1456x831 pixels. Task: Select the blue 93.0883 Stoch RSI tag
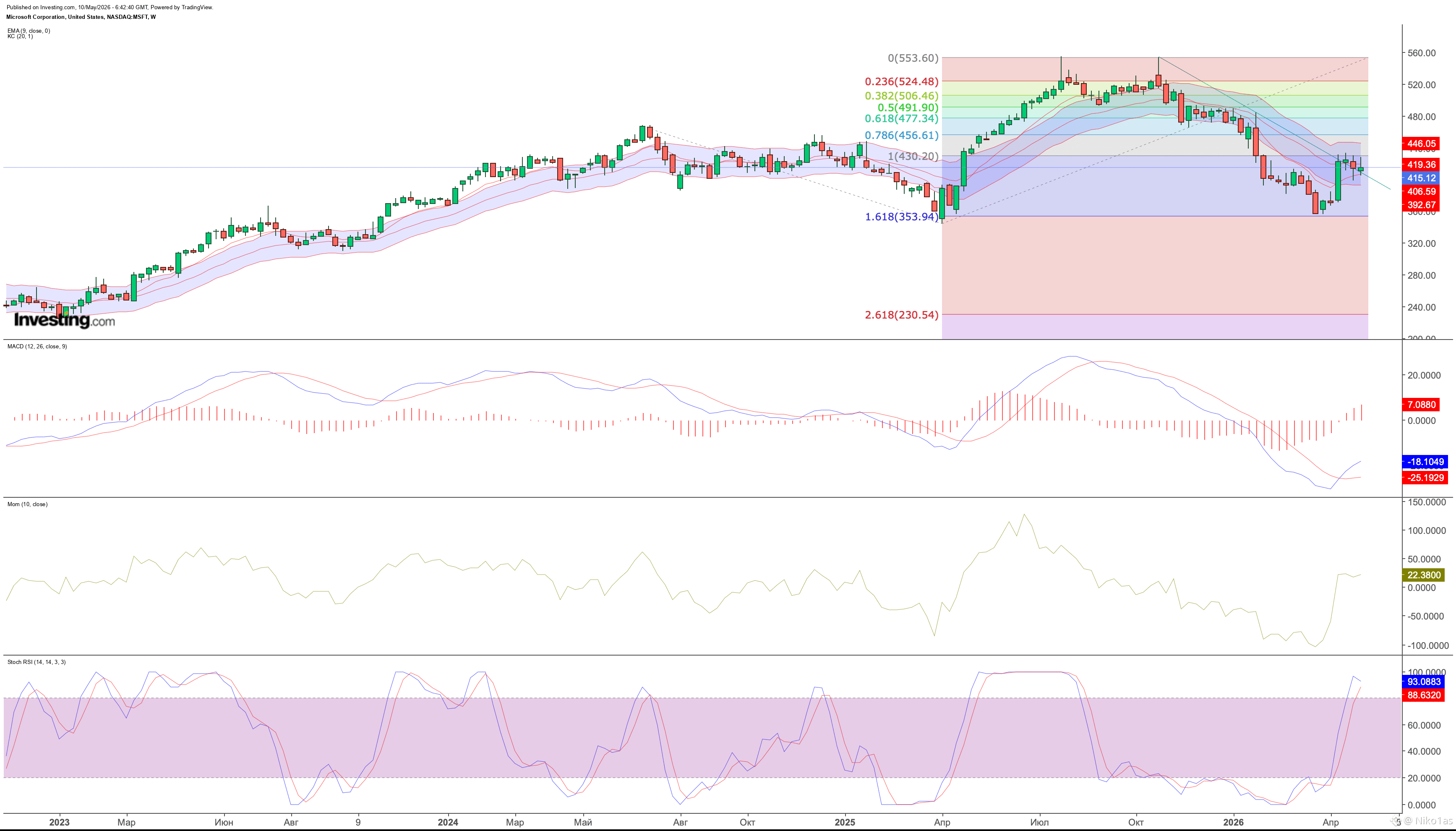pos(1423,682)
